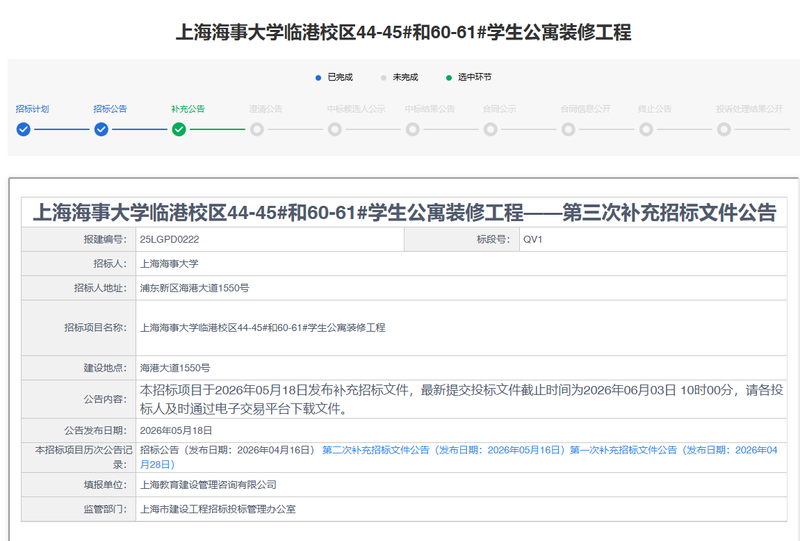
Task: Click the 建设地点: field label
Action: click(x=105, y=367)
